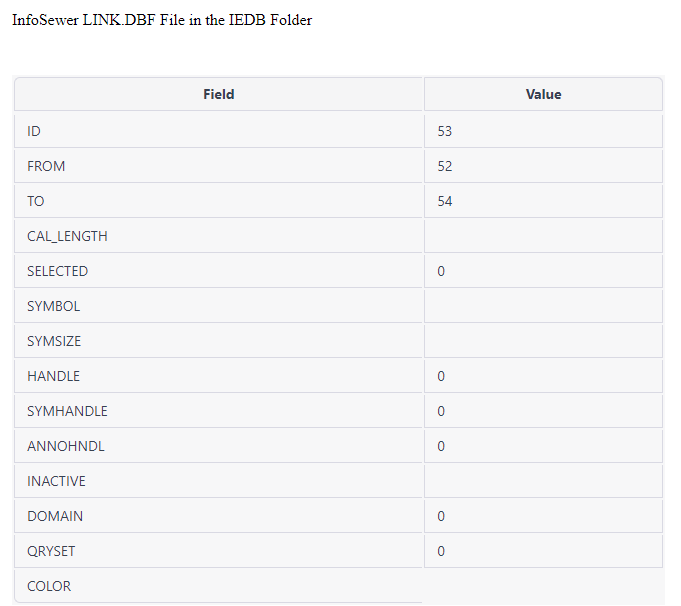Select the ID field cell
This screenshot has width=681, height=606.
[x=34, y=131]
